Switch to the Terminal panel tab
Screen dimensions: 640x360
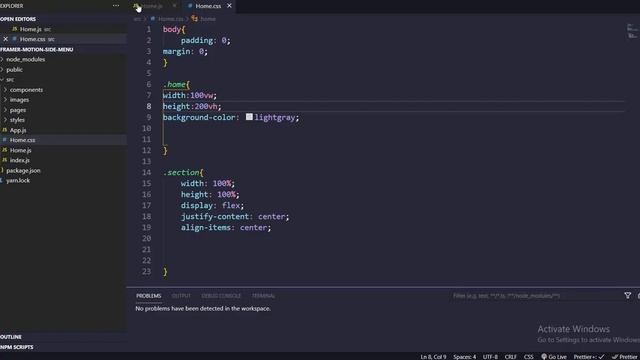point(263,296)
